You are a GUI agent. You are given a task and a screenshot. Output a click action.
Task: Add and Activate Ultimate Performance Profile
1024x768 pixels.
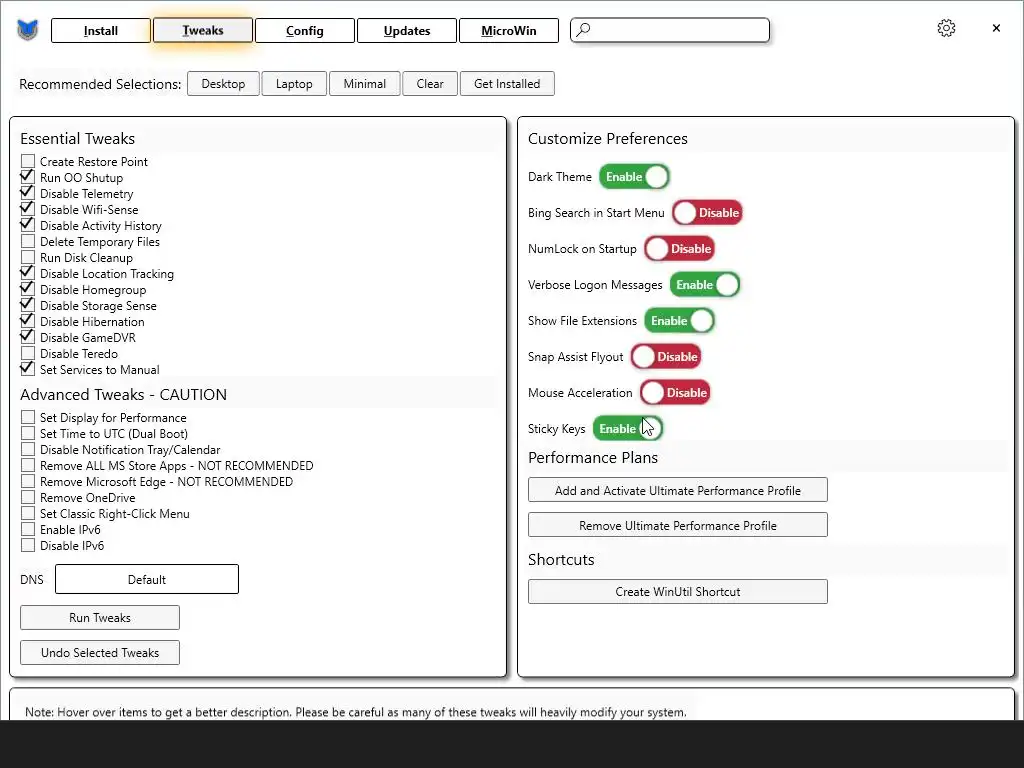tap(678, 490)
